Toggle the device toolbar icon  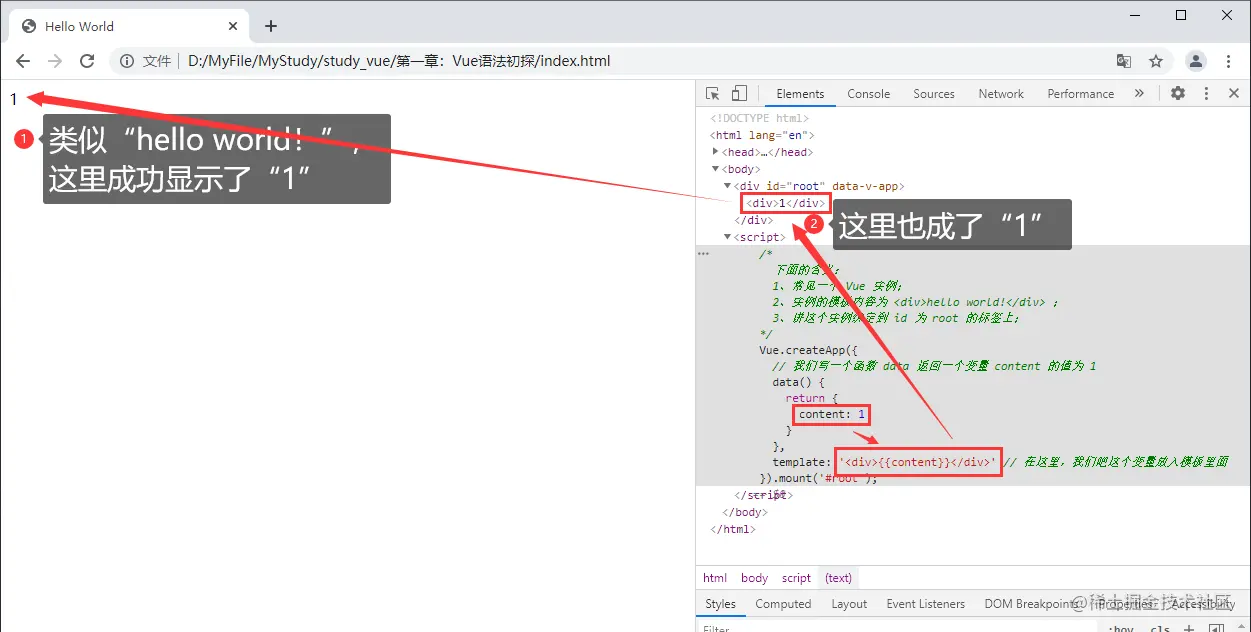[x=739, y=93]
